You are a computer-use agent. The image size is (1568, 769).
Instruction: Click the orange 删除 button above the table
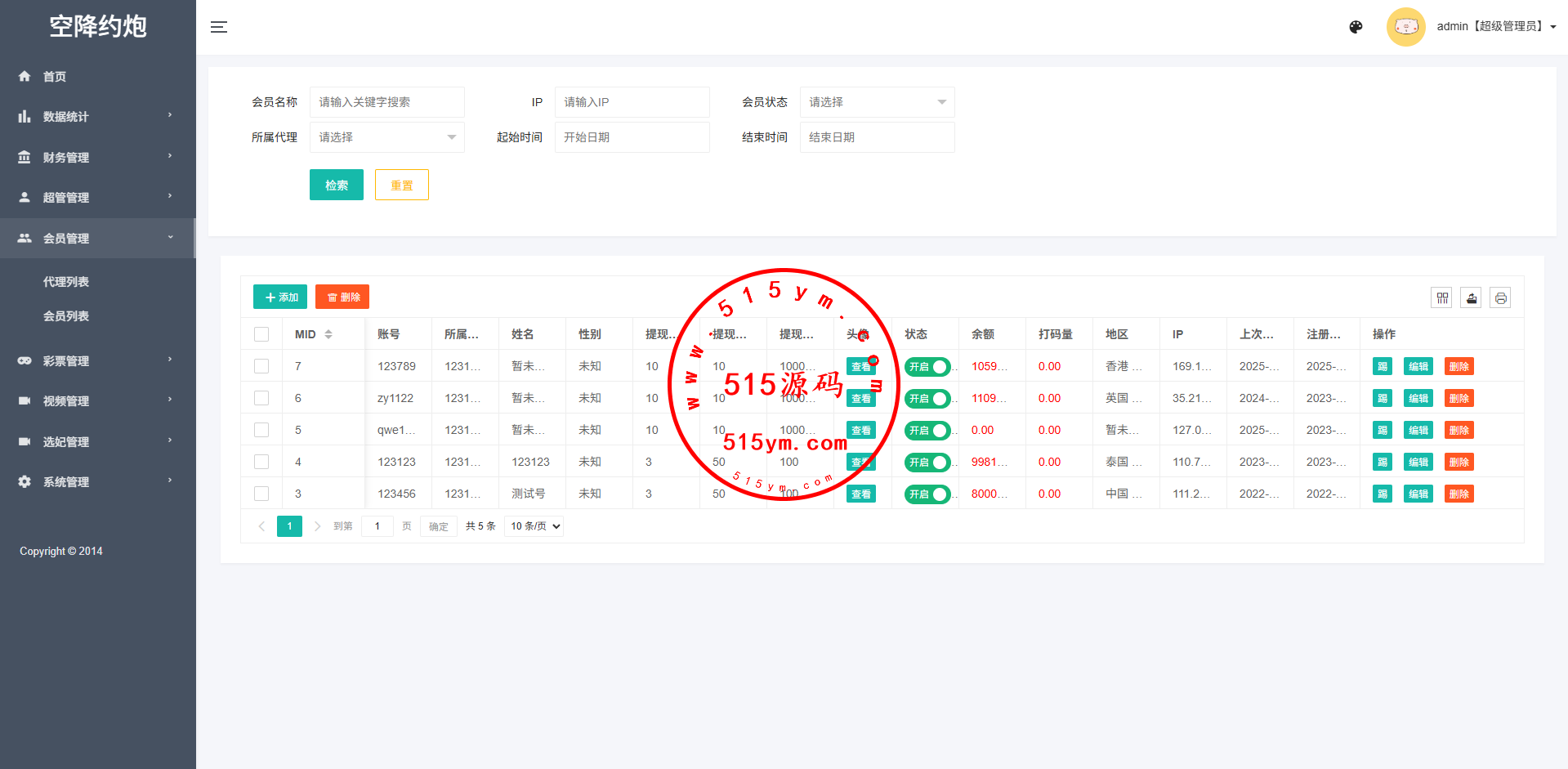point(342,297)
